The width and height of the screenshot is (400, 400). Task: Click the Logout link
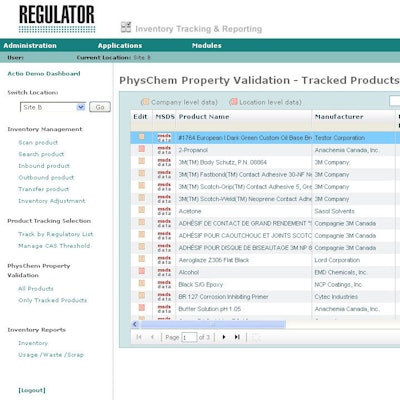(x=32, y=390)
